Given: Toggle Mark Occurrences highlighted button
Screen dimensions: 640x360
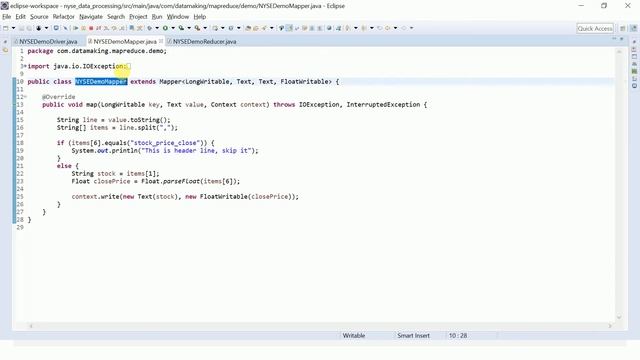Looking at the screenshot, I should [289, 28].
